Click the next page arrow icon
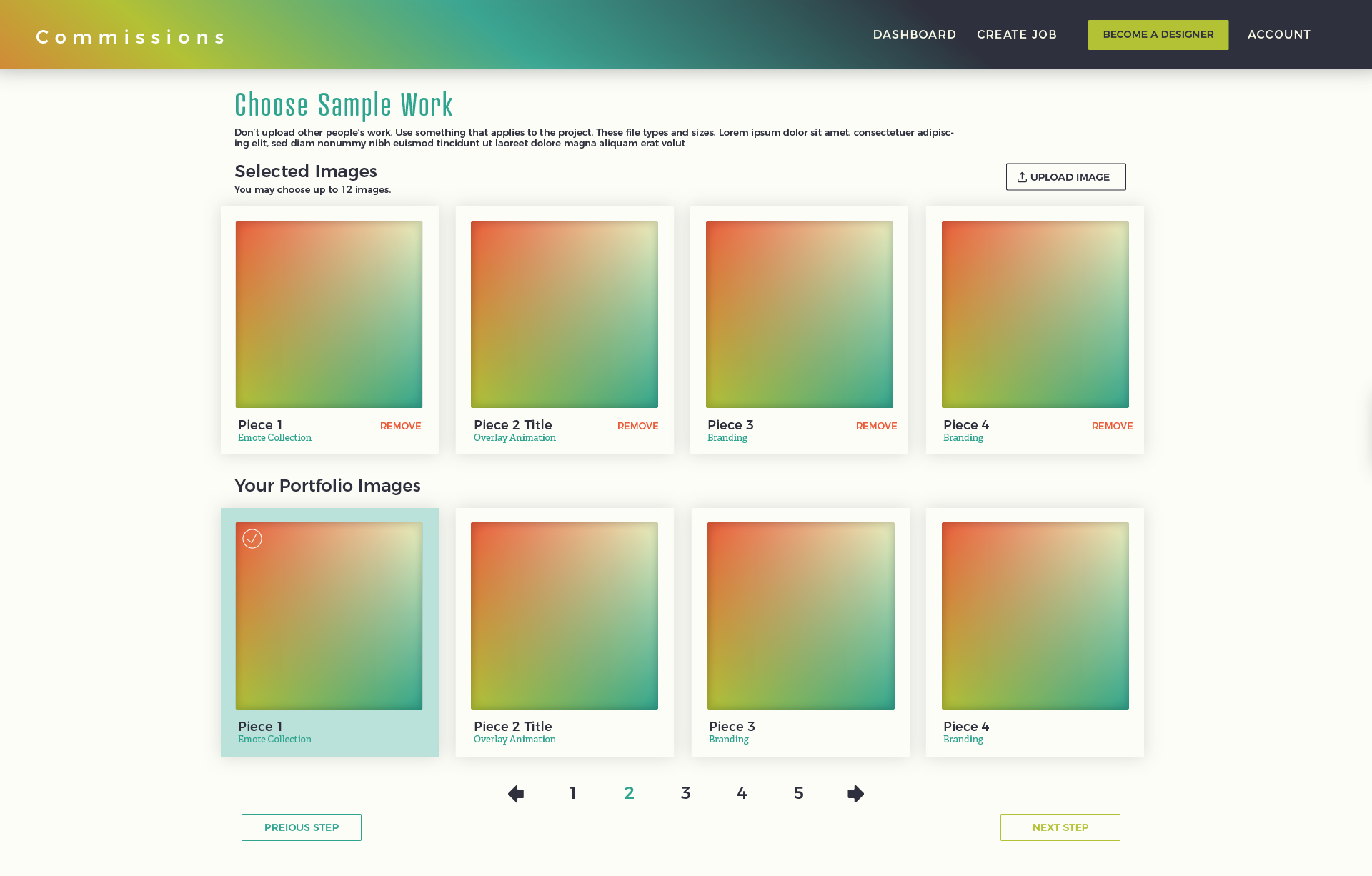The image size is (1372, 876). (855, 793)
